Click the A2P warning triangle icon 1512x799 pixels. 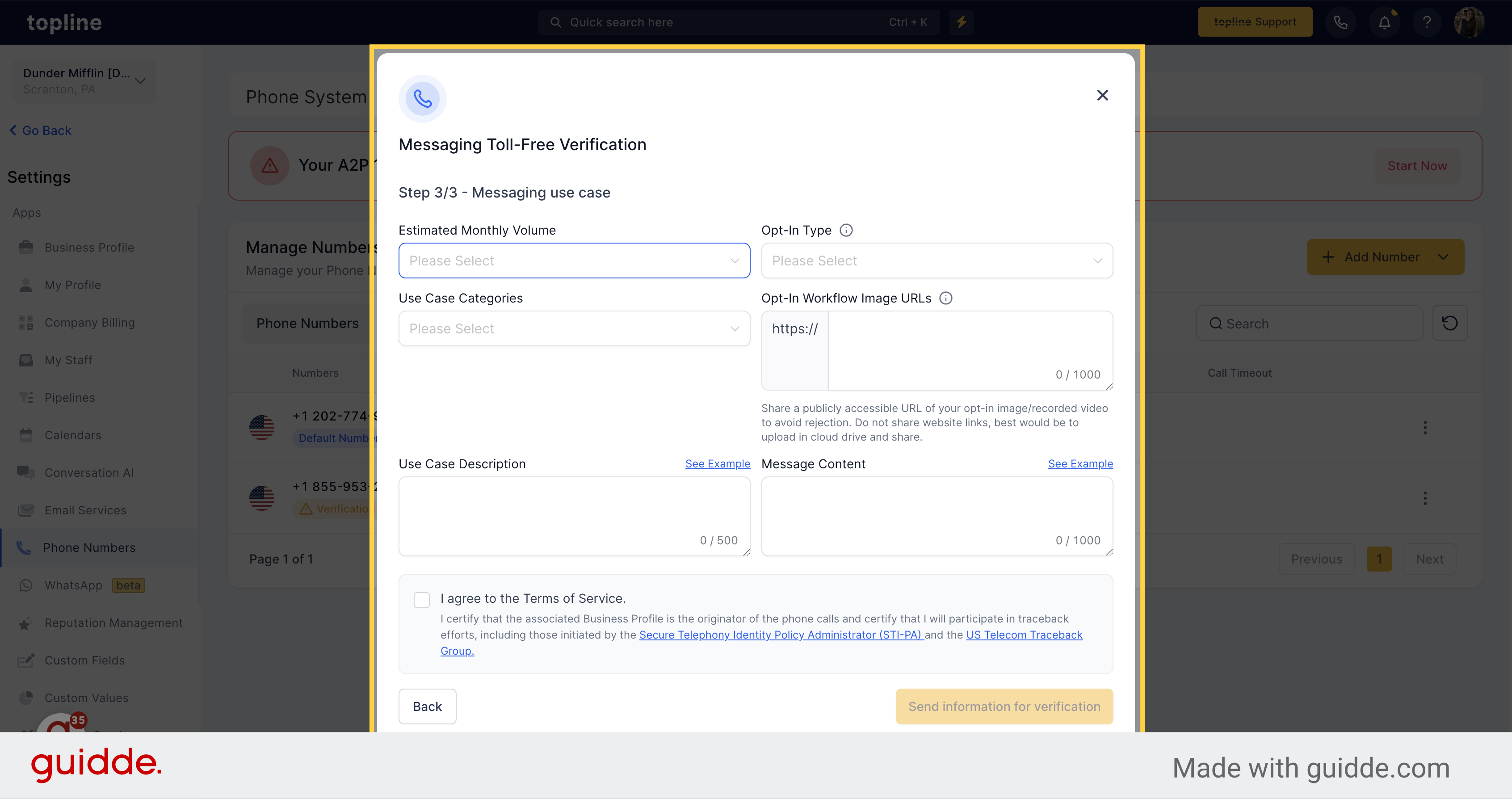pos(269,166)
